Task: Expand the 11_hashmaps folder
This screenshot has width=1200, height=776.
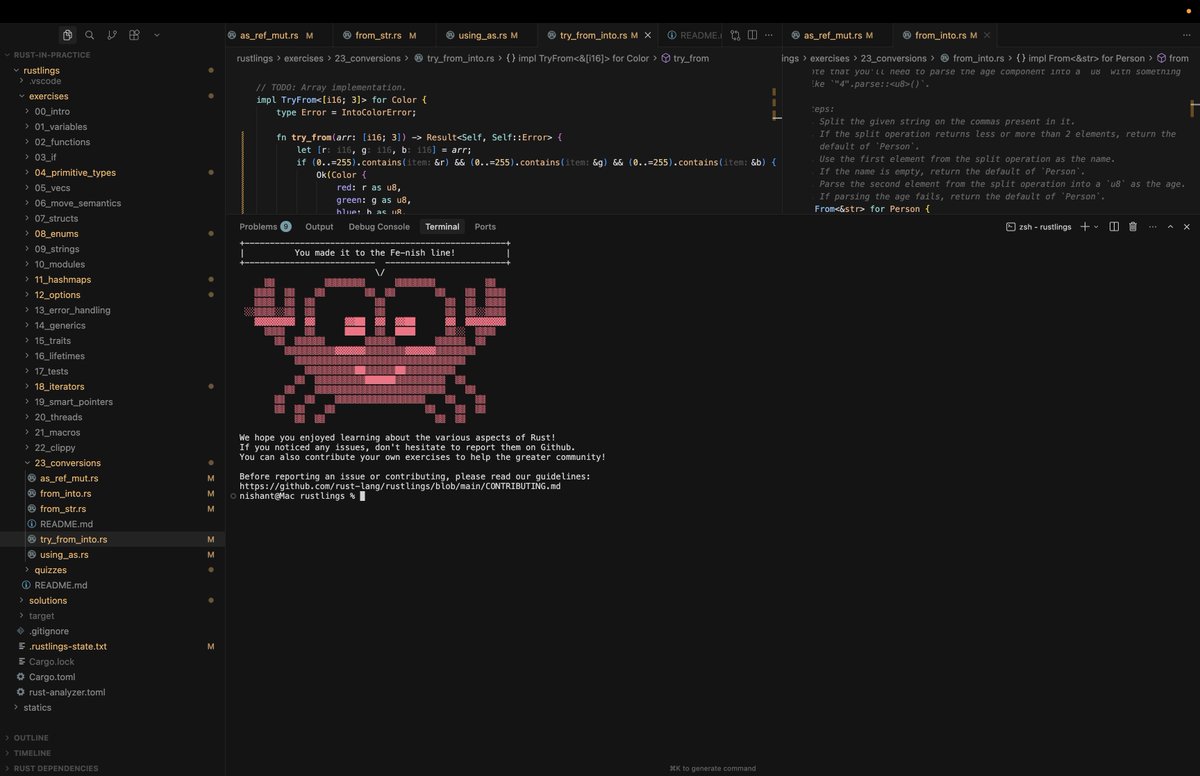Action: (62, 280)
